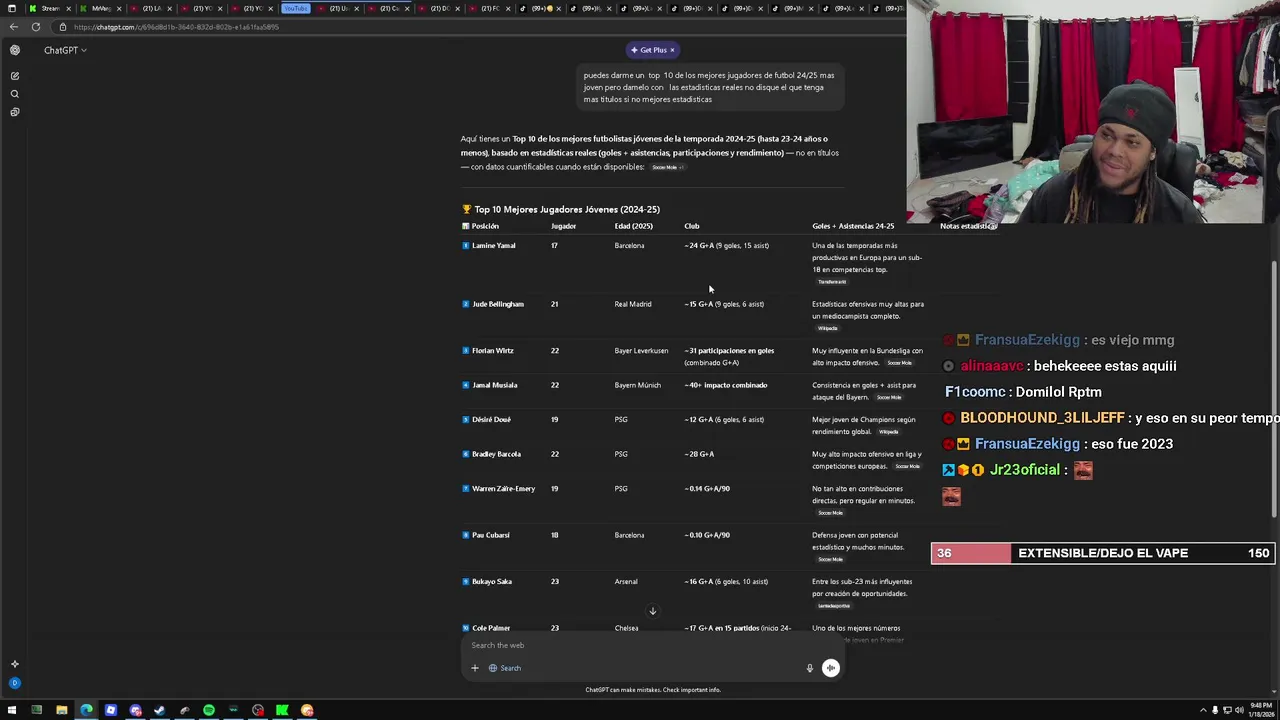The image size is (1280, 720).
Task: Click the Jamal Musiala player name
Action: click(495, 385)
